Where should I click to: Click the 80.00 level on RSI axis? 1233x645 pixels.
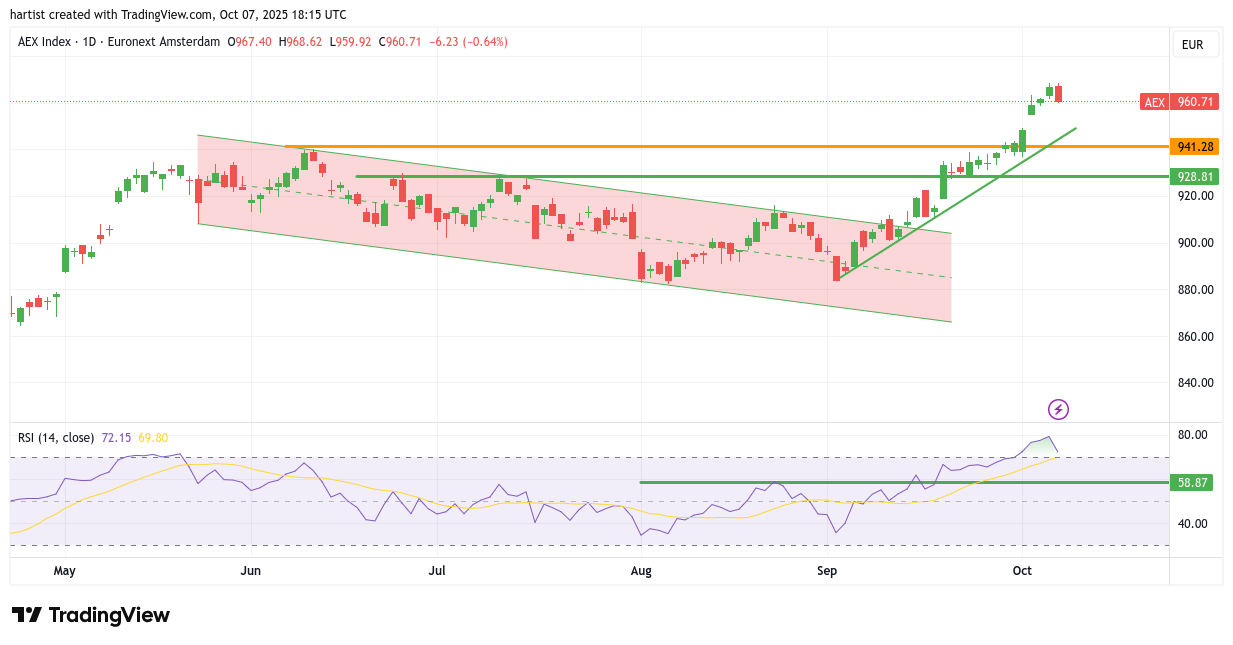(1193, 435)
